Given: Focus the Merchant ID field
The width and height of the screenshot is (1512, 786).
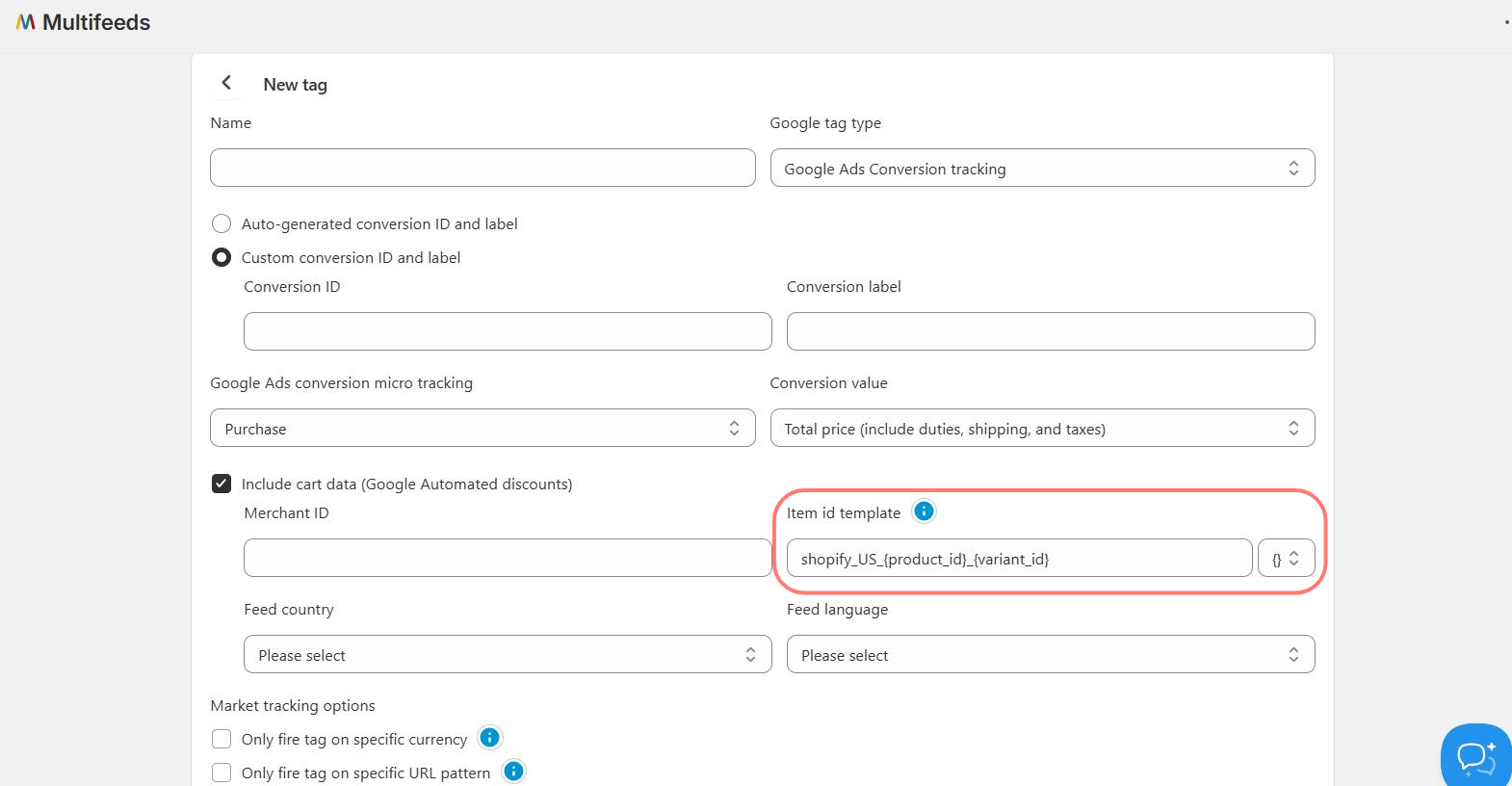Looking at the screenshot, I should pyautogui.click(x=508, y=559).
